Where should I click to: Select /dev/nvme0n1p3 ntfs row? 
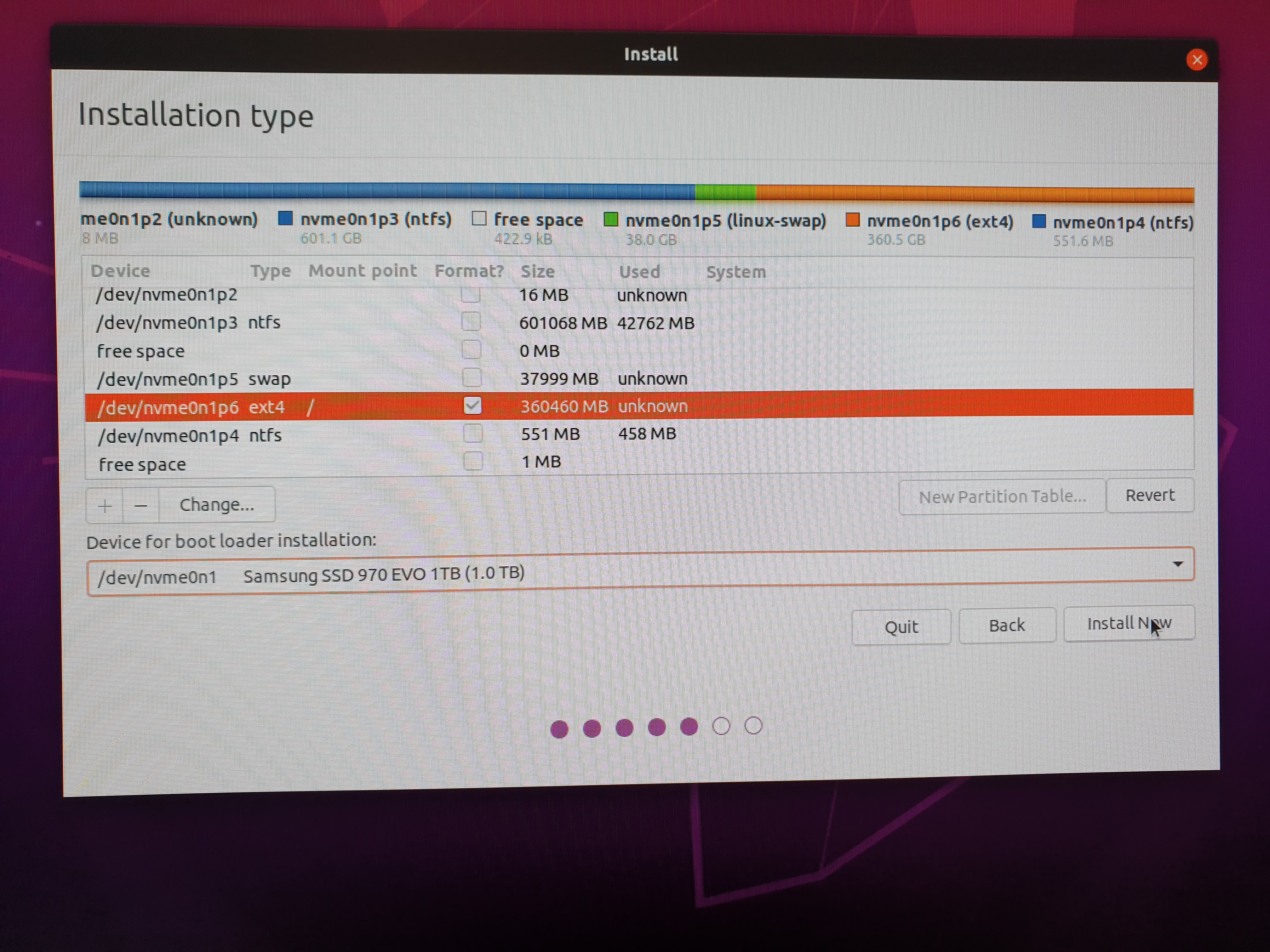pos(638,322)
